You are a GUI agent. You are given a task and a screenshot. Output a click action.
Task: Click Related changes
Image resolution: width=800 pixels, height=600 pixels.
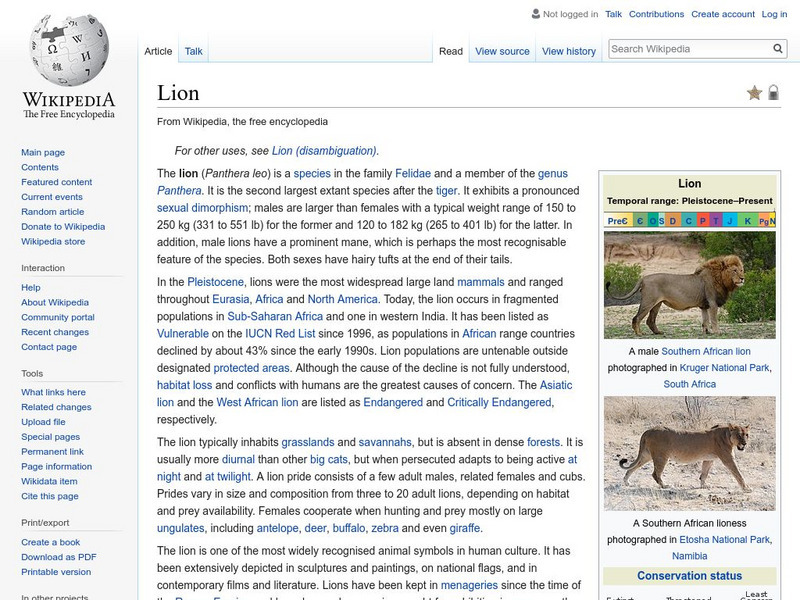click(56, 407)
